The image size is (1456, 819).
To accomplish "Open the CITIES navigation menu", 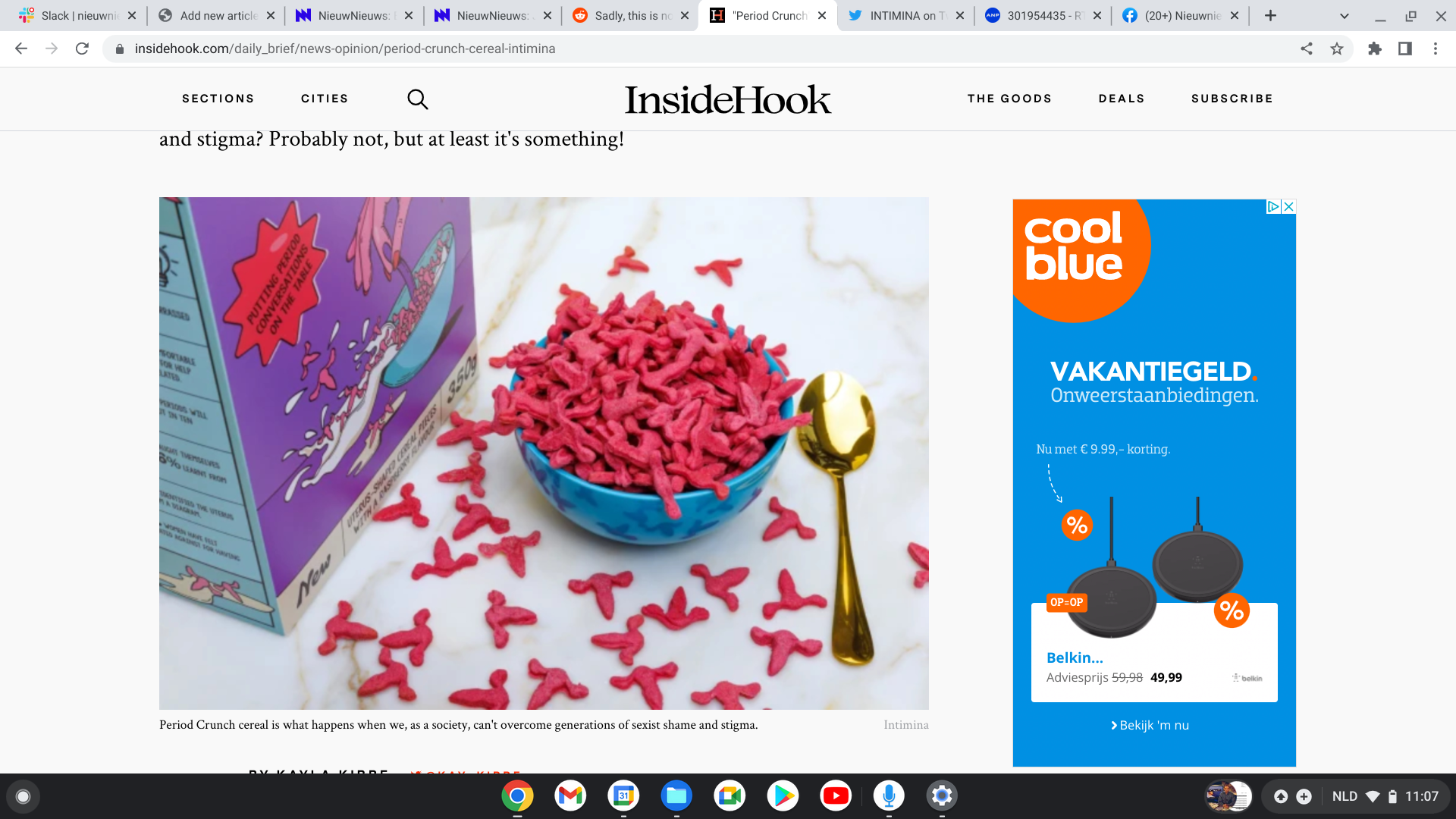I will point(325,99).
